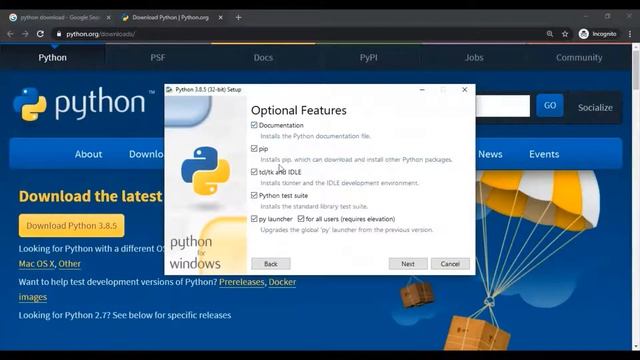The height and width of the screenshot is (360, 640).
Task: Click the padlock site info icon
Action: 59,34
